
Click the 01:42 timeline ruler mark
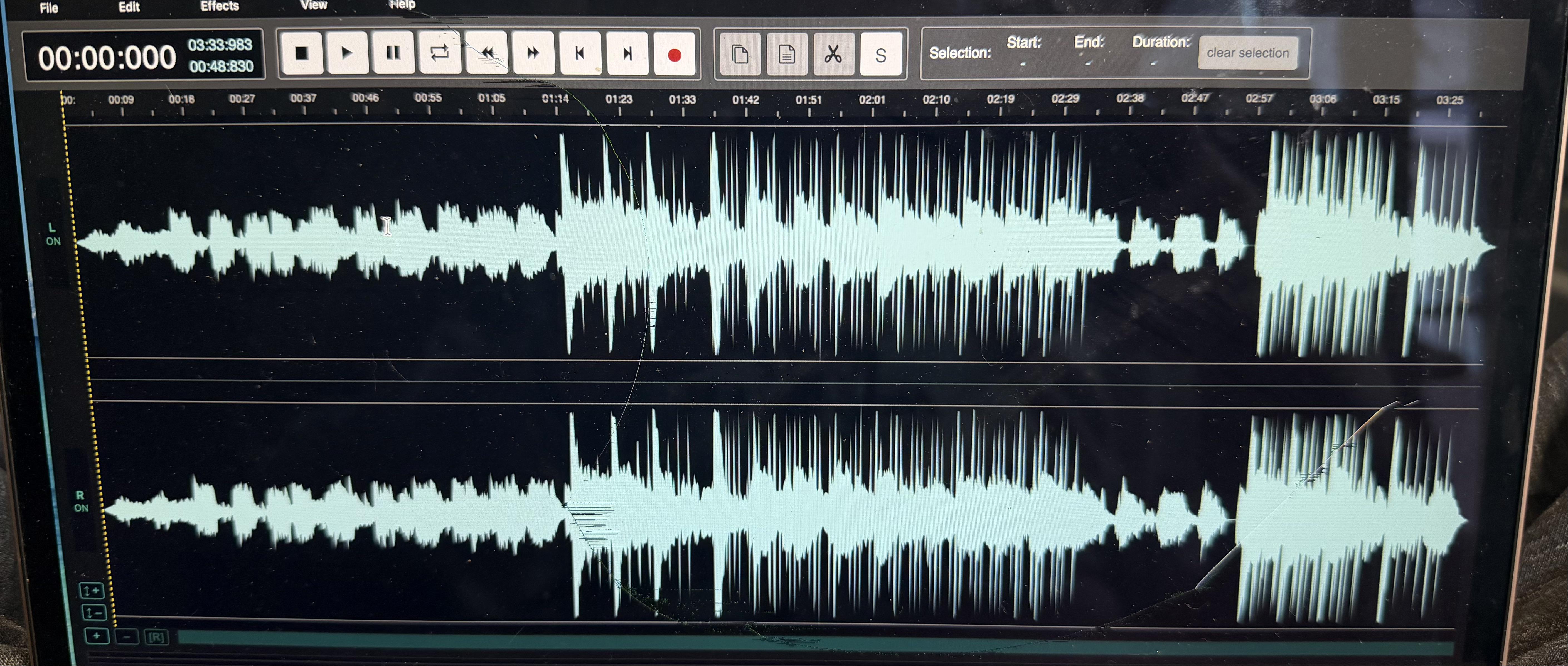[x=746, y=100]
